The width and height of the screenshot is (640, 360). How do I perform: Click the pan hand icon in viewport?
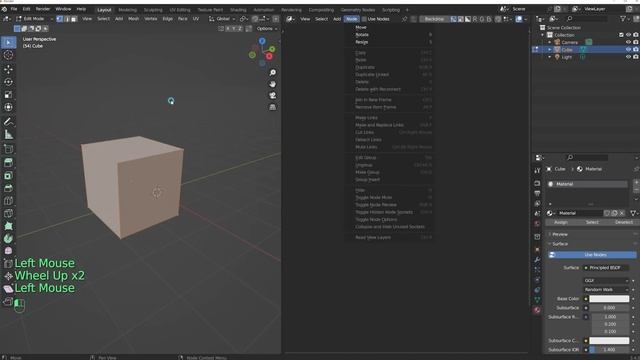[273, 84]
